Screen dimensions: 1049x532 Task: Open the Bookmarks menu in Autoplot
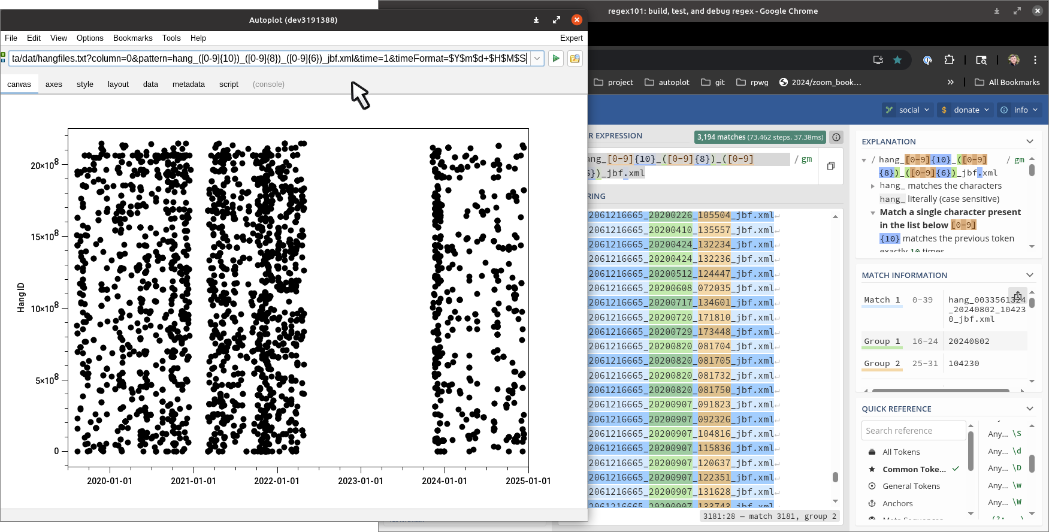coord(132,38)
